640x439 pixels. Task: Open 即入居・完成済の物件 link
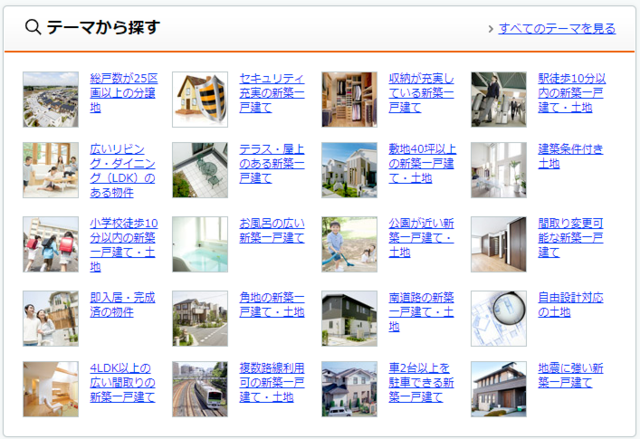(x=124, y=304)
